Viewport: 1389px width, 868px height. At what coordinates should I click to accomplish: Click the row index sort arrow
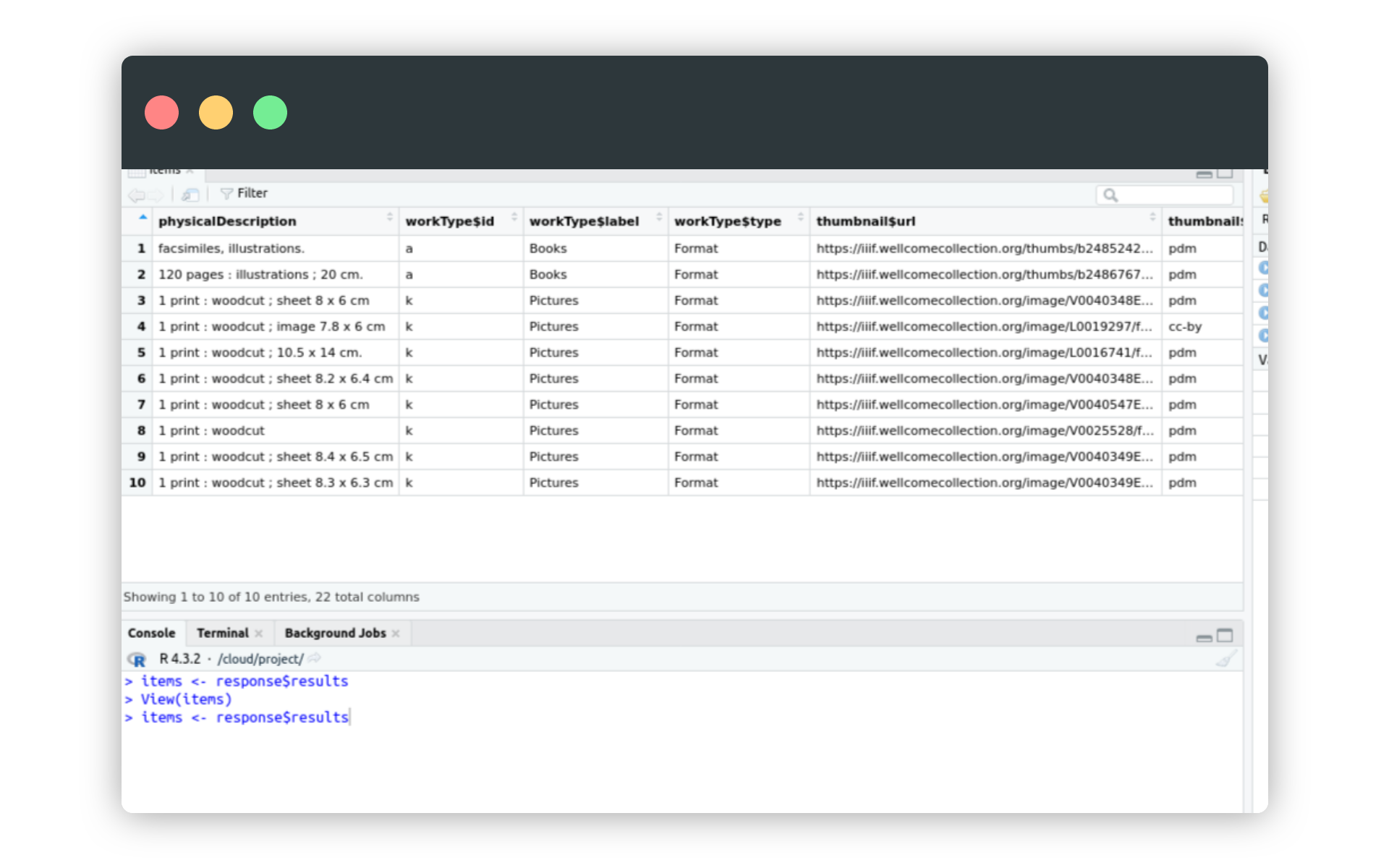(x=143, y=217)
